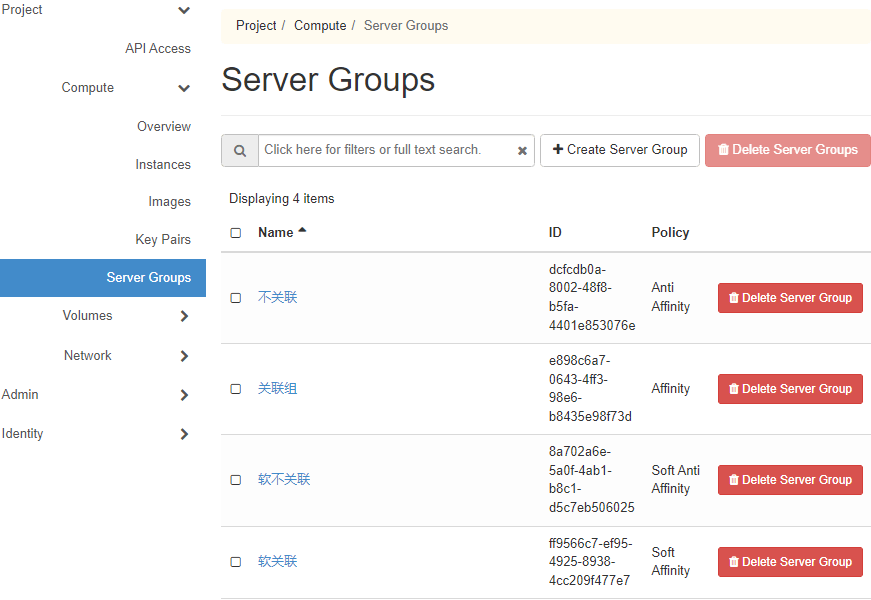Screen dimensions: 871x600
Task: Toggle the select-all checkbox in header
Action: 236,233
